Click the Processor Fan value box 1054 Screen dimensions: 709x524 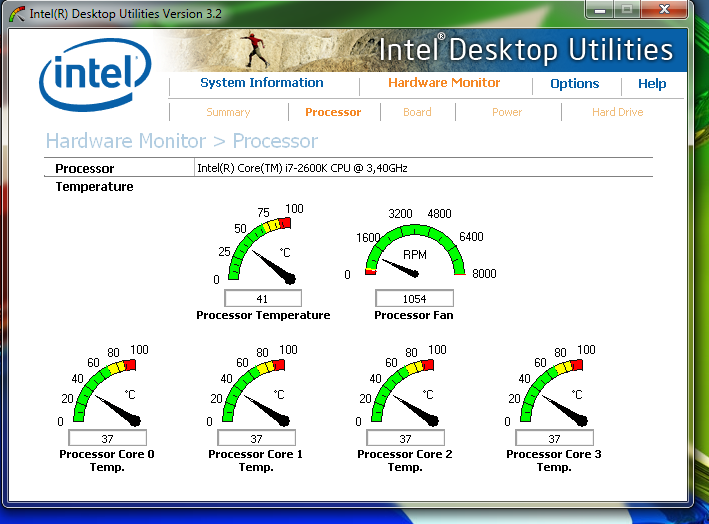tap(414, 299)
